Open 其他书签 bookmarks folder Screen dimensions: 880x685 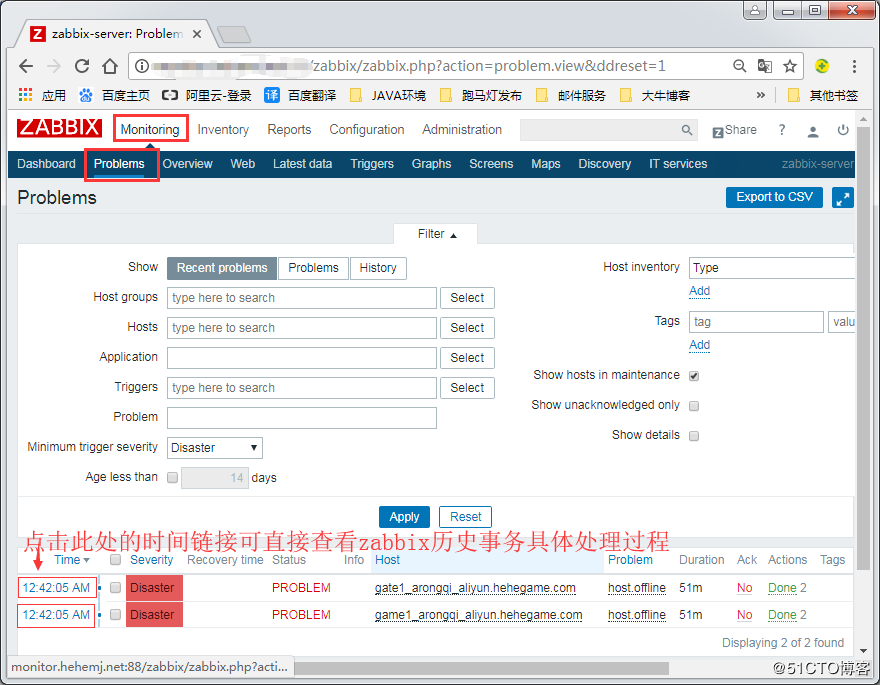point(823,95)
